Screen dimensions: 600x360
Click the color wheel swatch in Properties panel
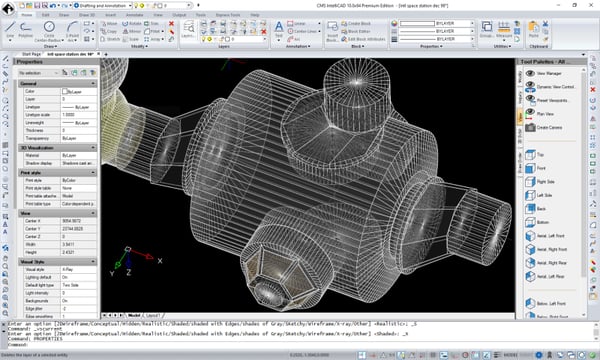(394, 23)
